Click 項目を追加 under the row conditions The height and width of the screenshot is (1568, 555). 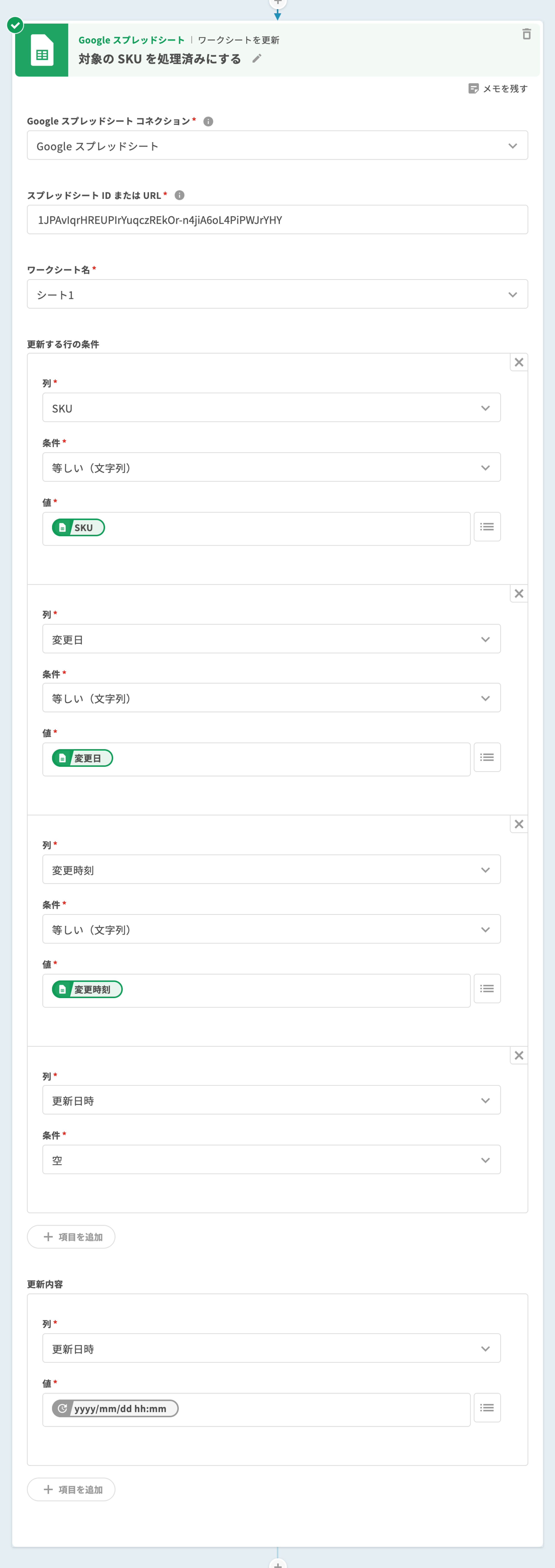[71, 1237]
